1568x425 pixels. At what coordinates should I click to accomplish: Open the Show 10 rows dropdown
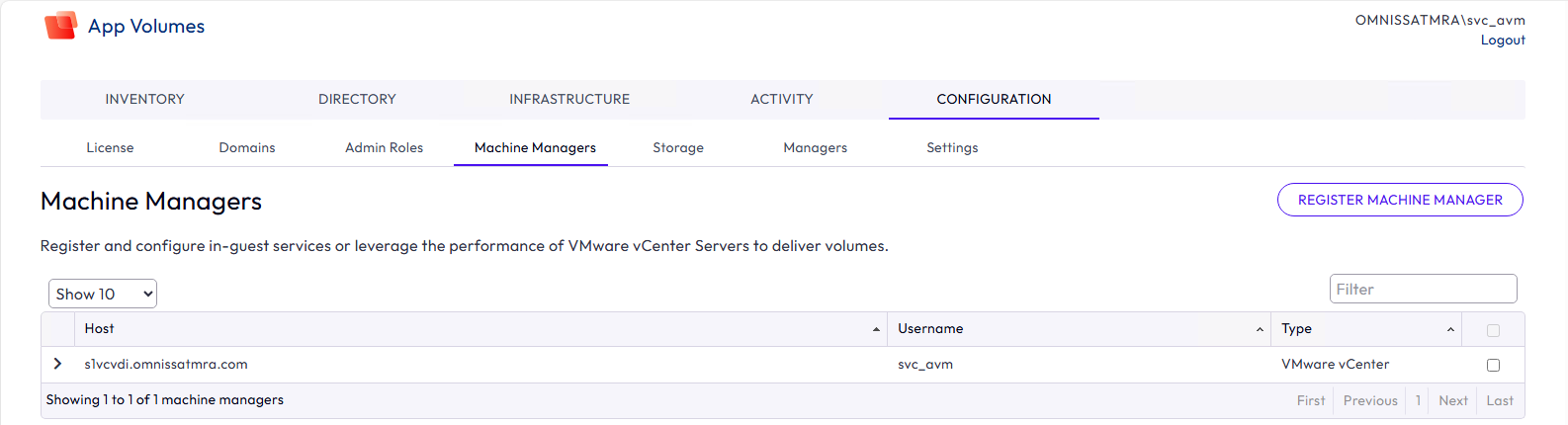(x=103, y=294)
